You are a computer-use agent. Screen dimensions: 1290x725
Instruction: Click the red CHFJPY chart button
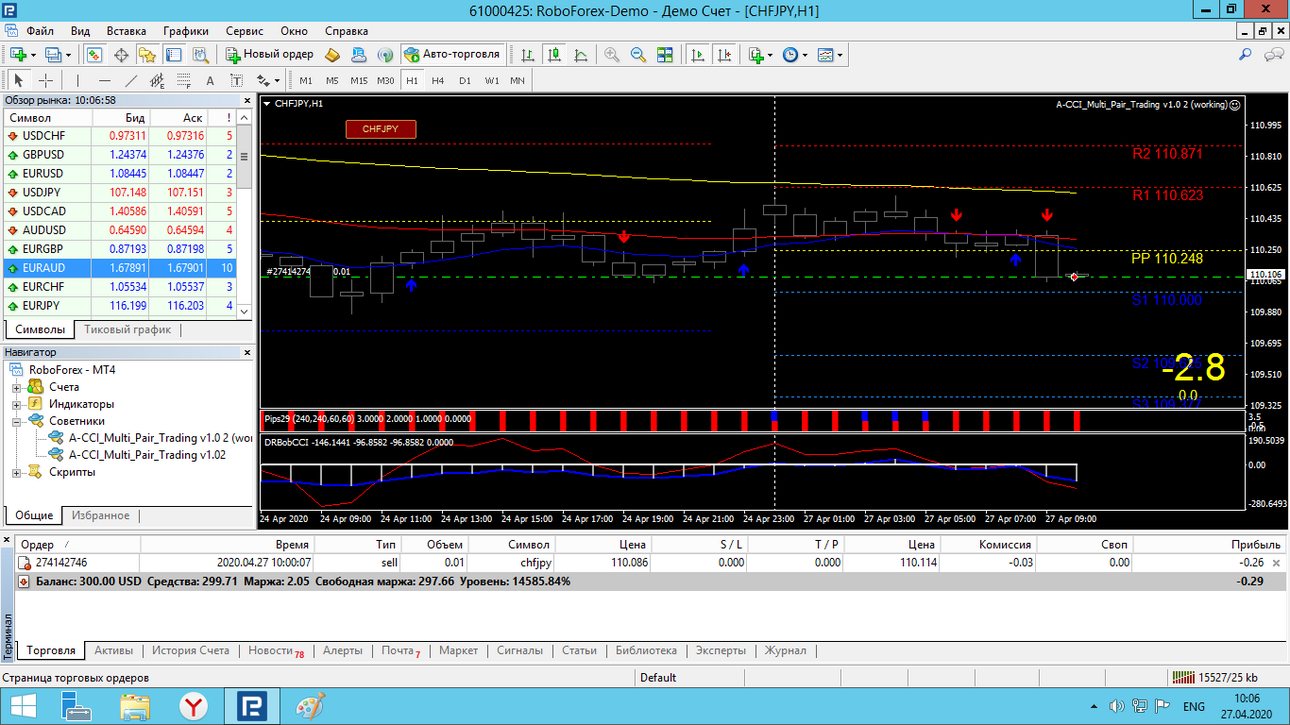(x=380, y=129)
